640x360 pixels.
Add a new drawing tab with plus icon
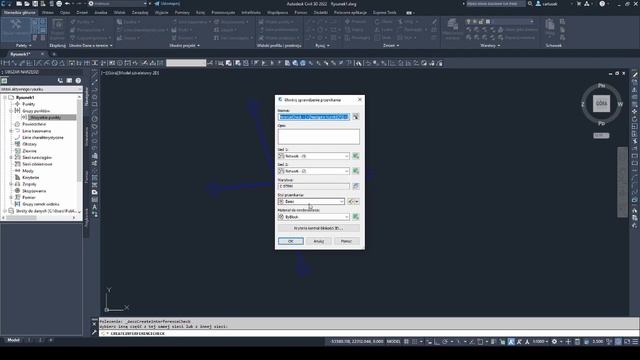(53, 54)
